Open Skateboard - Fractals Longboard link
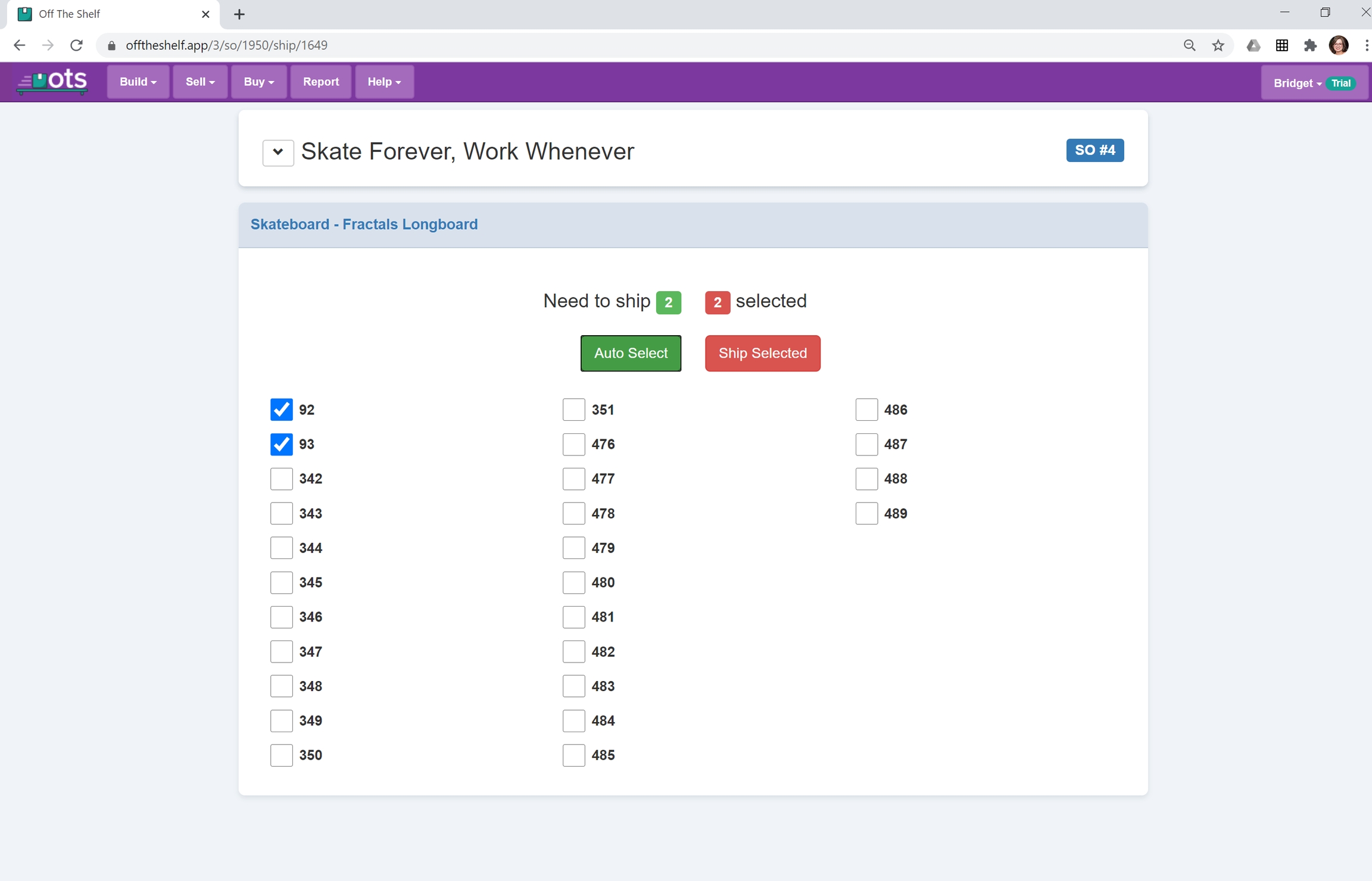The height and width of the screenshot is (881, 1372). (x=364, y=224)
